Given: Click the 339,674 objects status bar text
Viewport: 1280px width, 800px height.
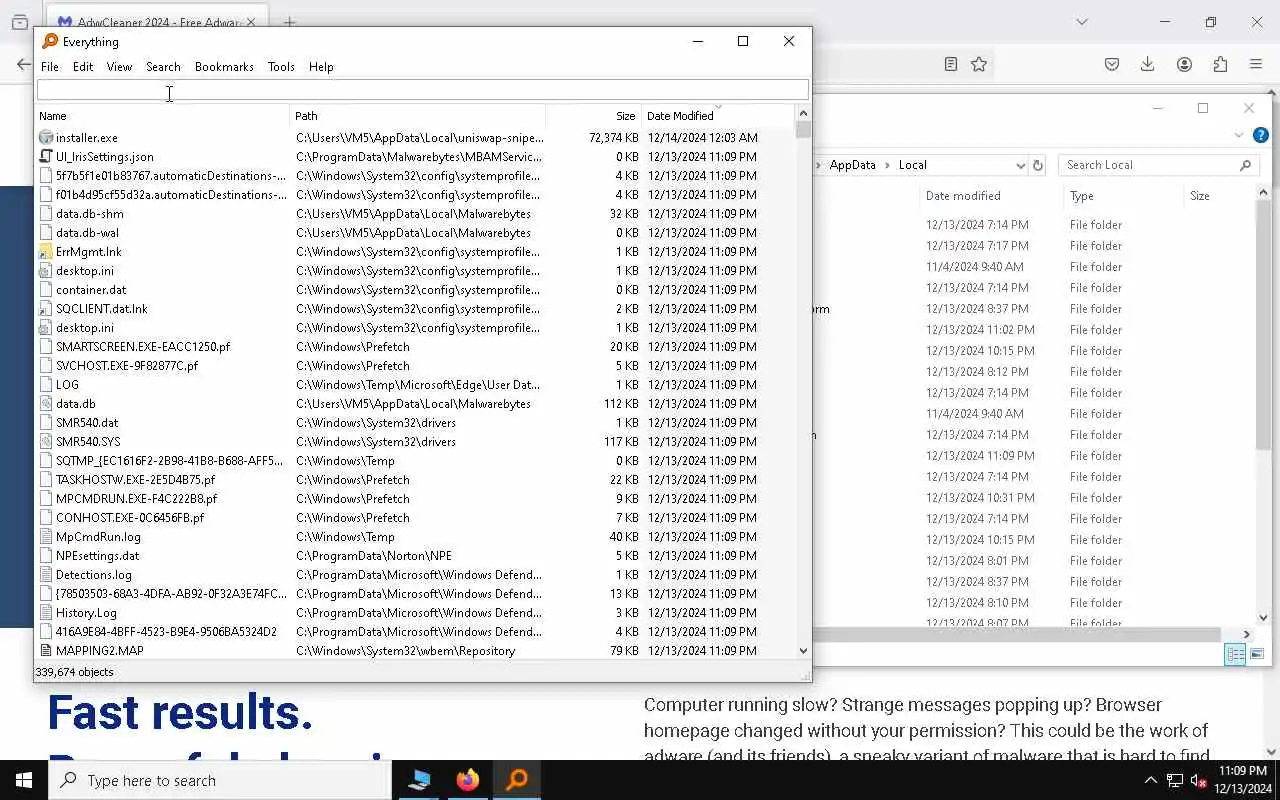Looking at the screenshot, I should [x=75, y=672].
